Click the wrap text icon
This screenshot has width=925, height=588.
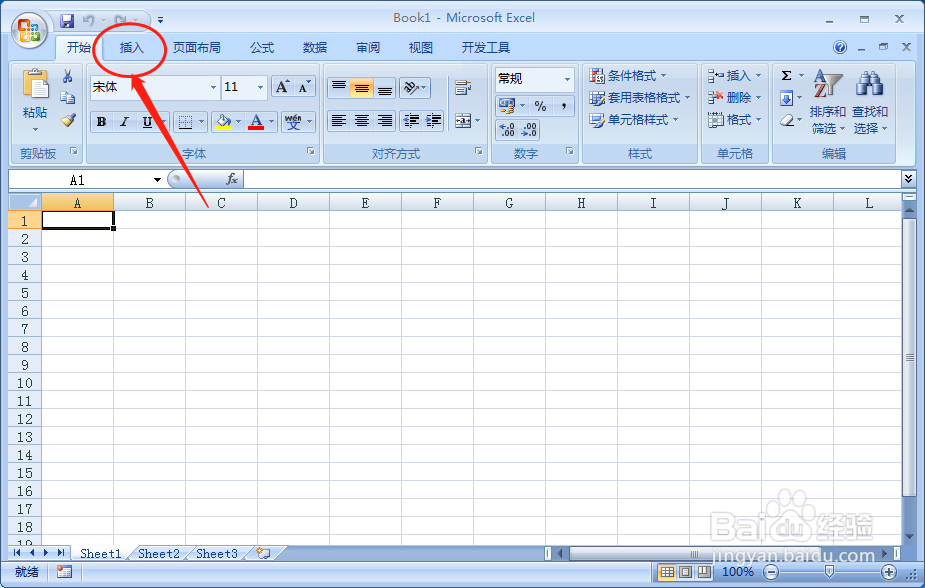pyautogui.click(x=463, y=87)
